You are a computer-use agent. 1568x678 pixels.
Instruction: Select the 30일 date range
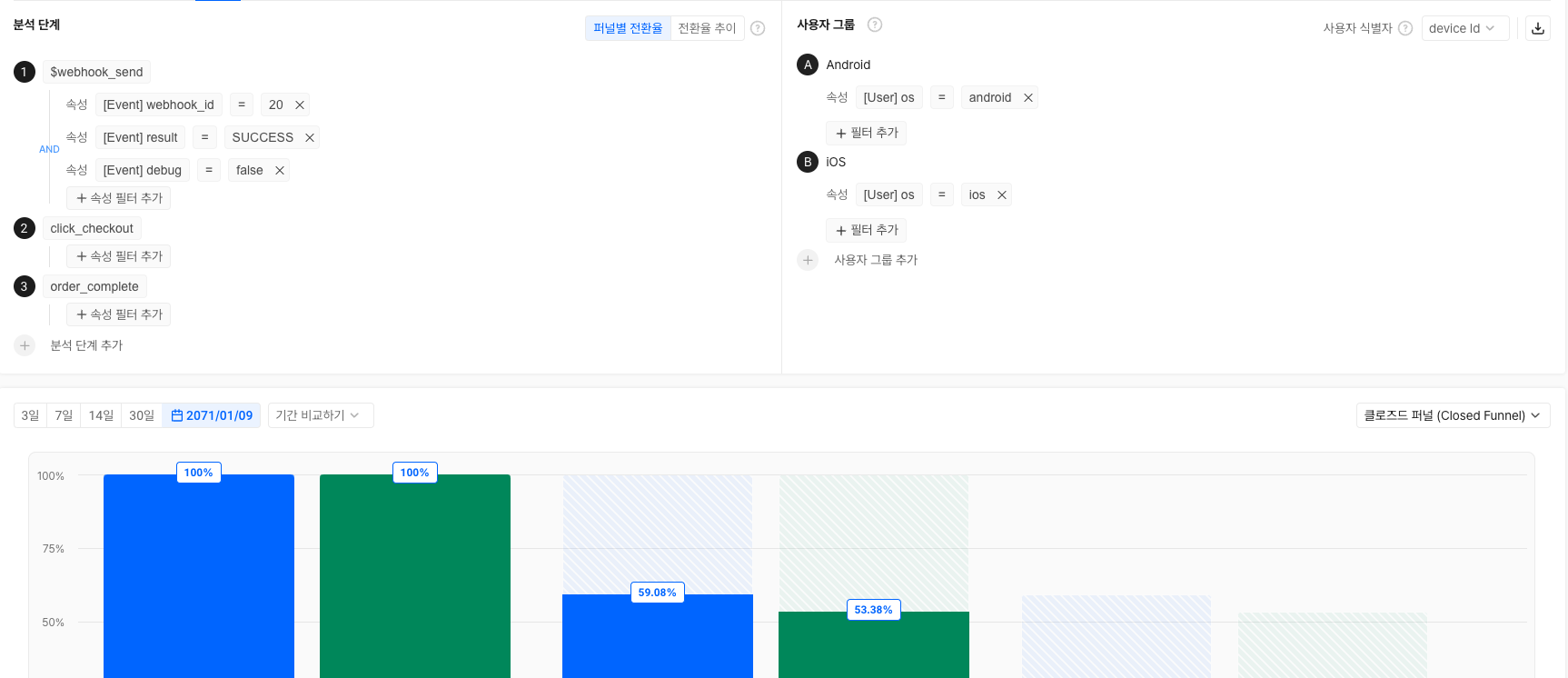click(x=142, y=415)
